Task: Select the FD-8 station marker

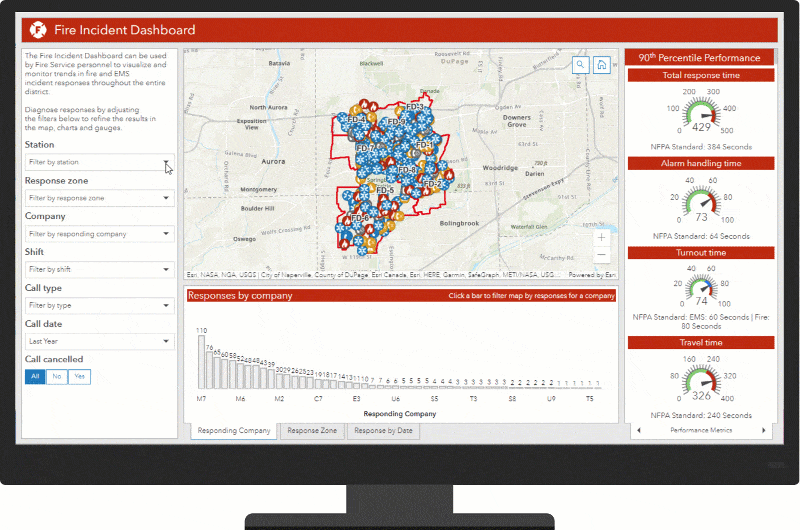Action: pos(407,169)
